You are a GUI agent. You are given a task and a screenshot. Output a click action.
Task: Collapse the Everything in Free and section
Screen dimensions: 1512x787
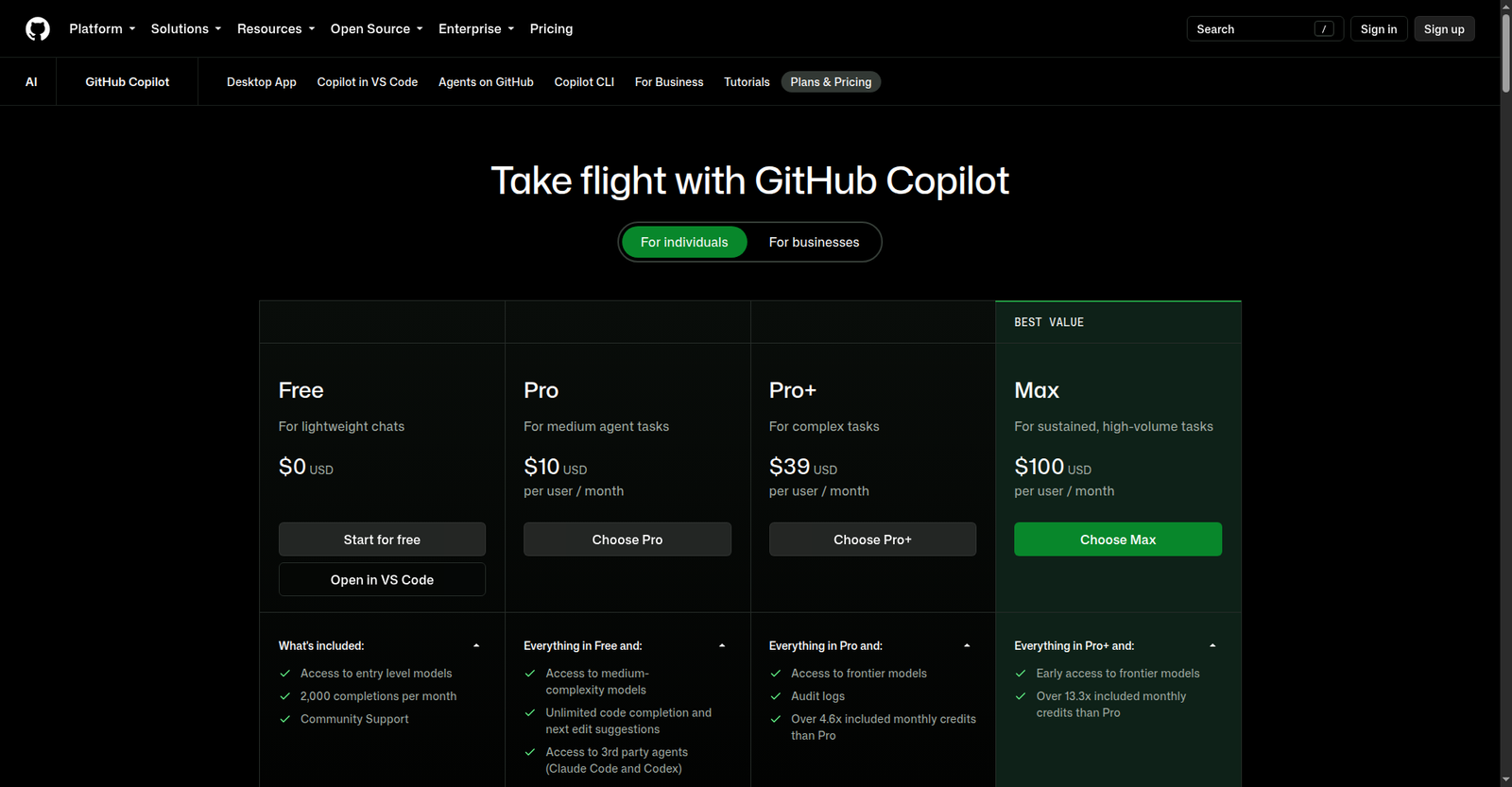(627, 646)
